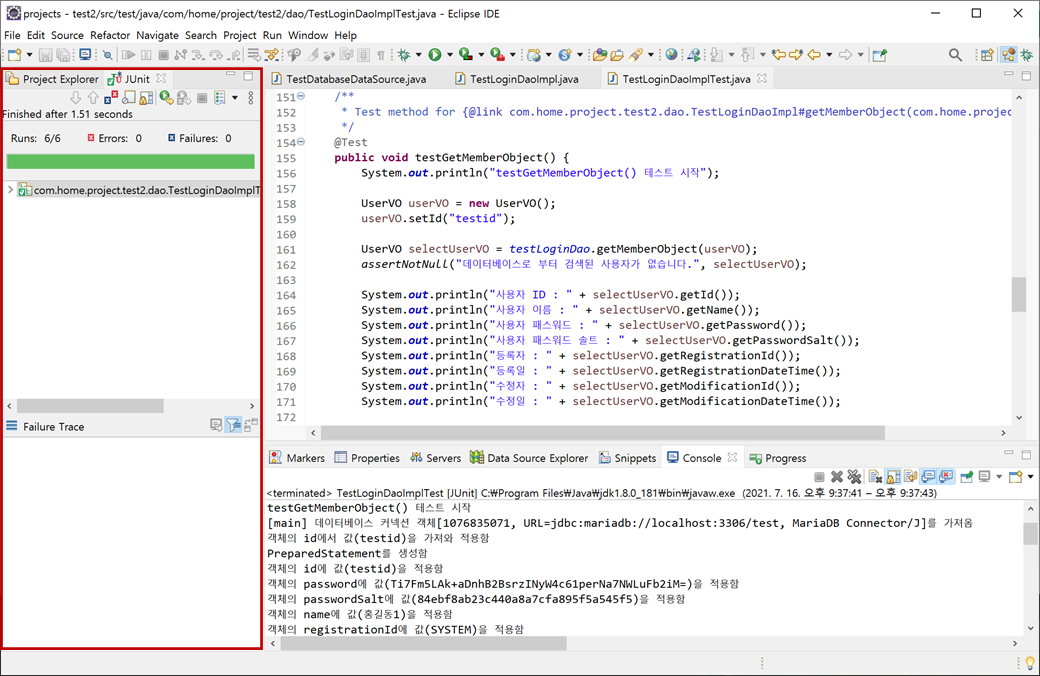Image resolution: width=1040 pixels, height=676 pixels.
Task: Open the Source menu
Action: click(67, 35)
